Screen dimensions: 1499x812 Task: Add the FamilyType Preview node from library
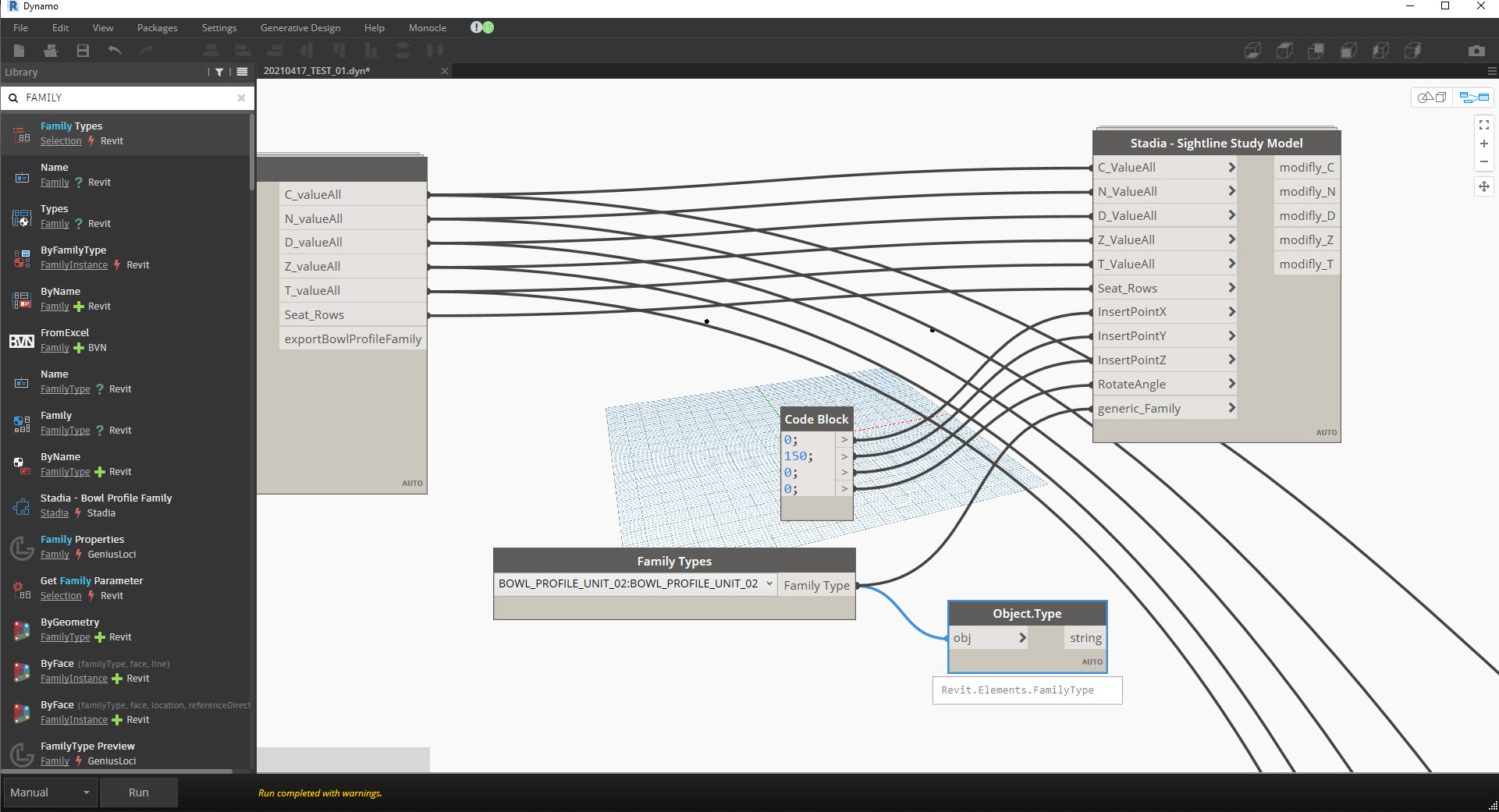pyautogui.click(x=125, y=754)
